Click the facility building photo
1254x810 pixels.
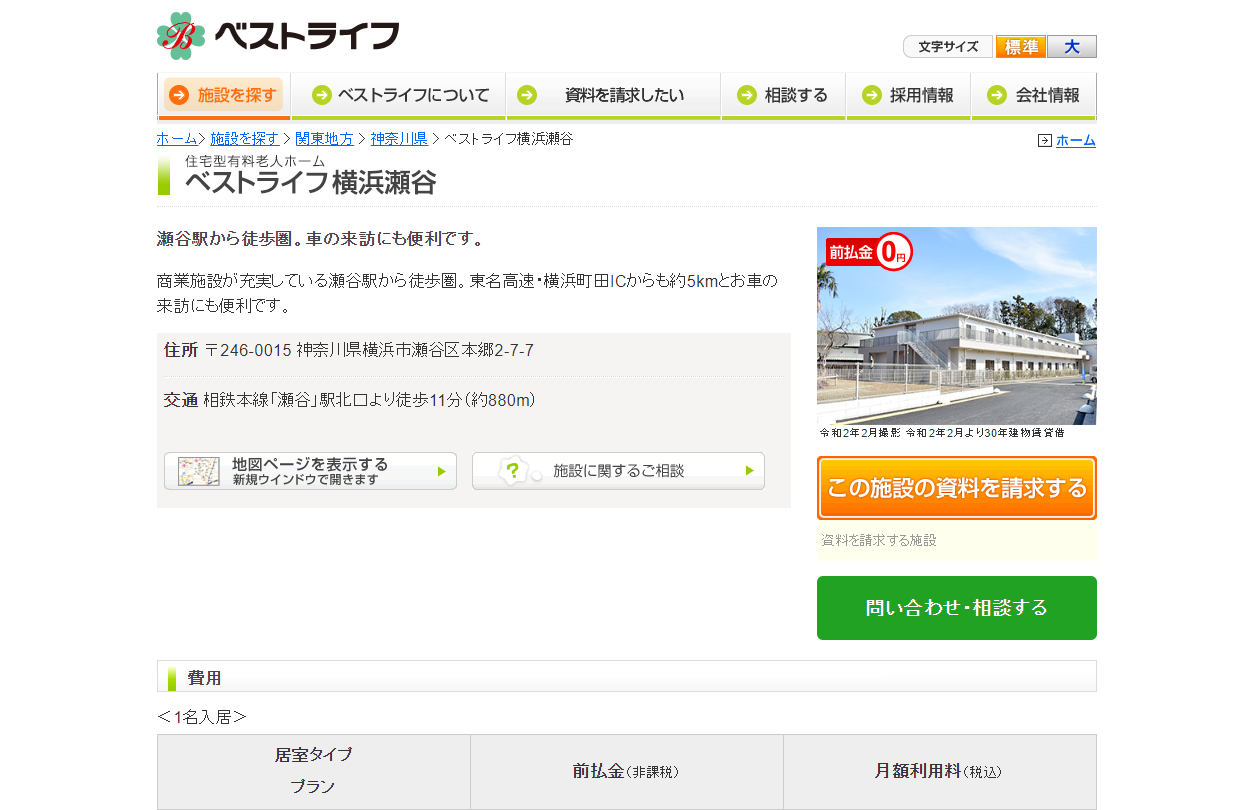pos(957,326)
